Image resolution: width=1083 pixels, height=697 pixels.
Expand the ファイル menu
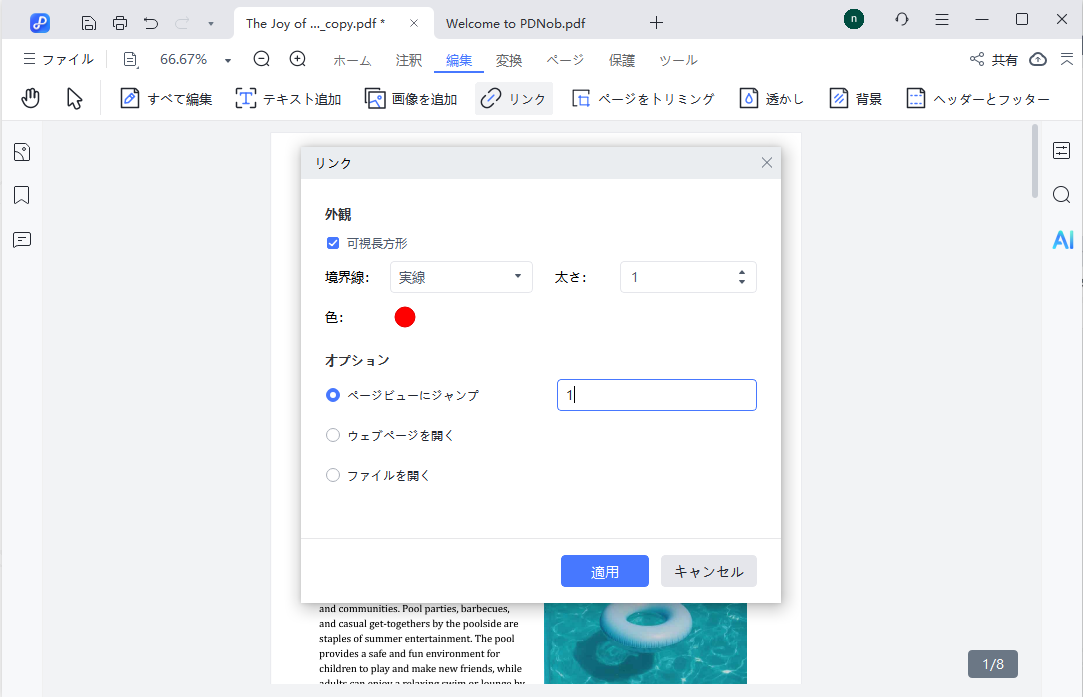tap(57, 60)
